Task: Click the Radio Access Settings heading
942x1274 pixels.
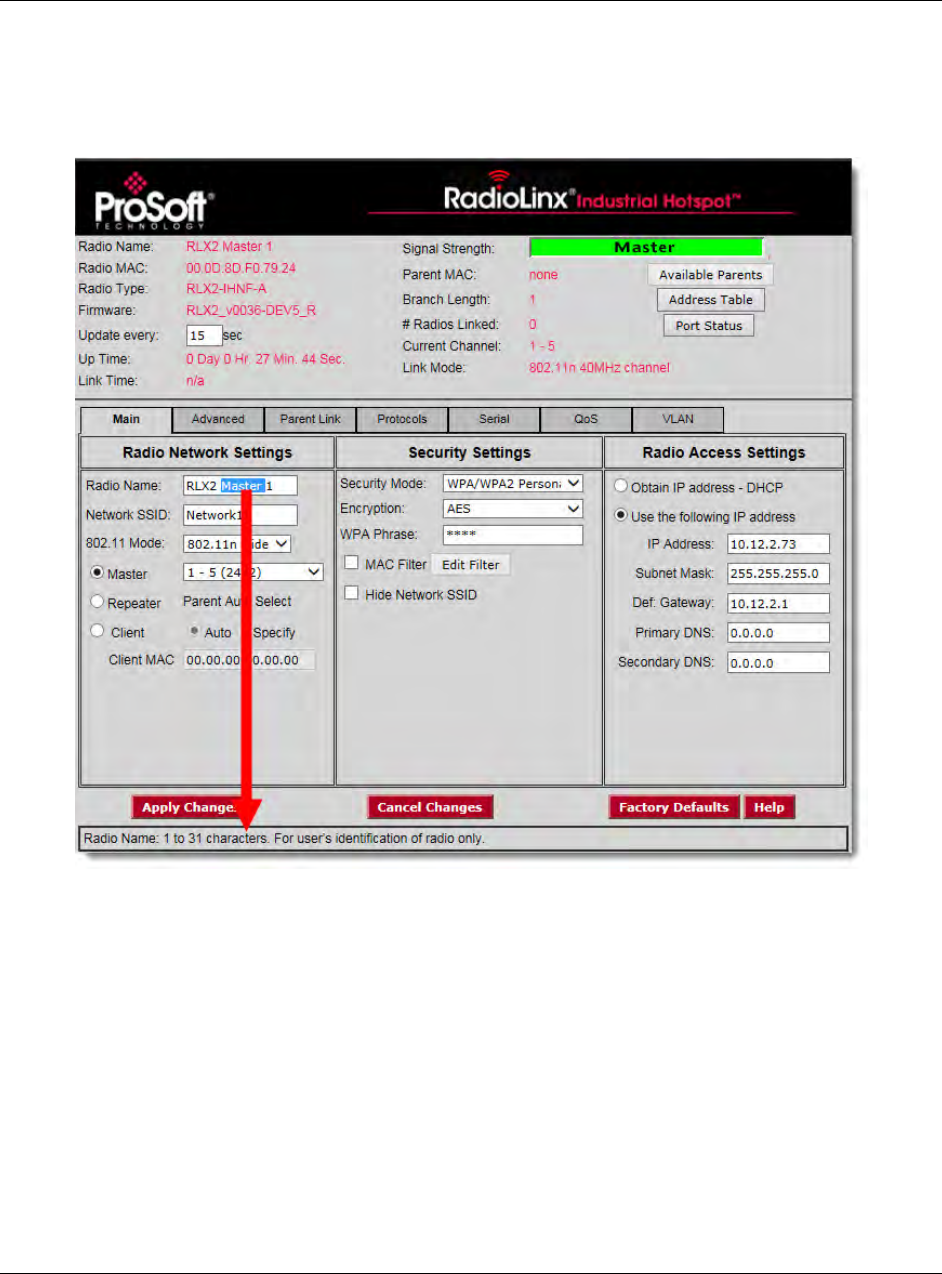Action: click(x=724, y=452)
